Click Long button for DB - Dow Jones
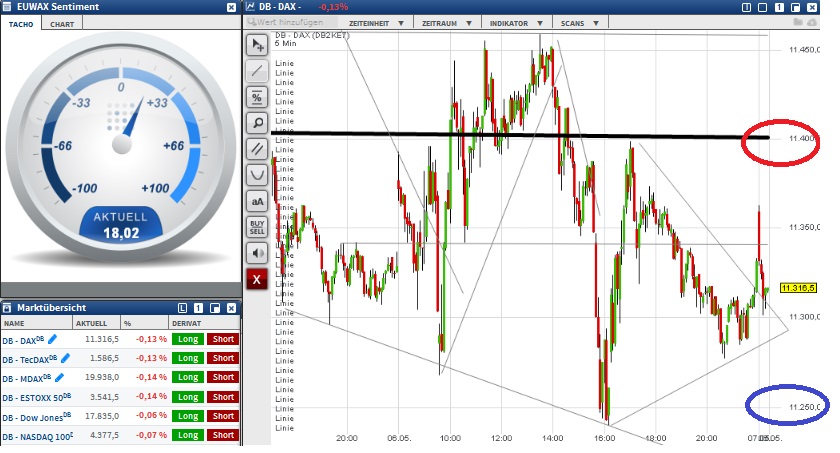This screenshot has height=453, width=840. [x=188, y=416]
